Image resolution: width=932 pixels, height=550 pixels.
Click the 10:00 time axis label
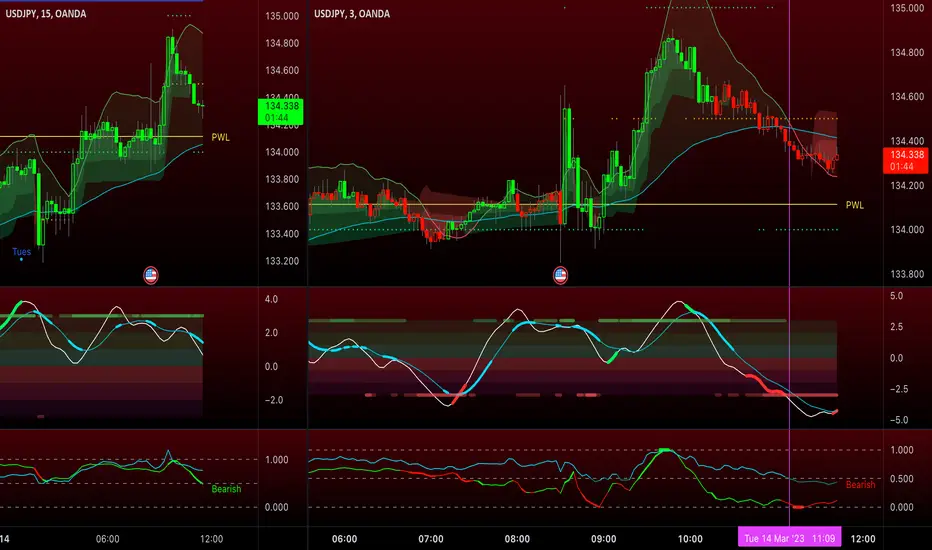(x=690, y=539)
